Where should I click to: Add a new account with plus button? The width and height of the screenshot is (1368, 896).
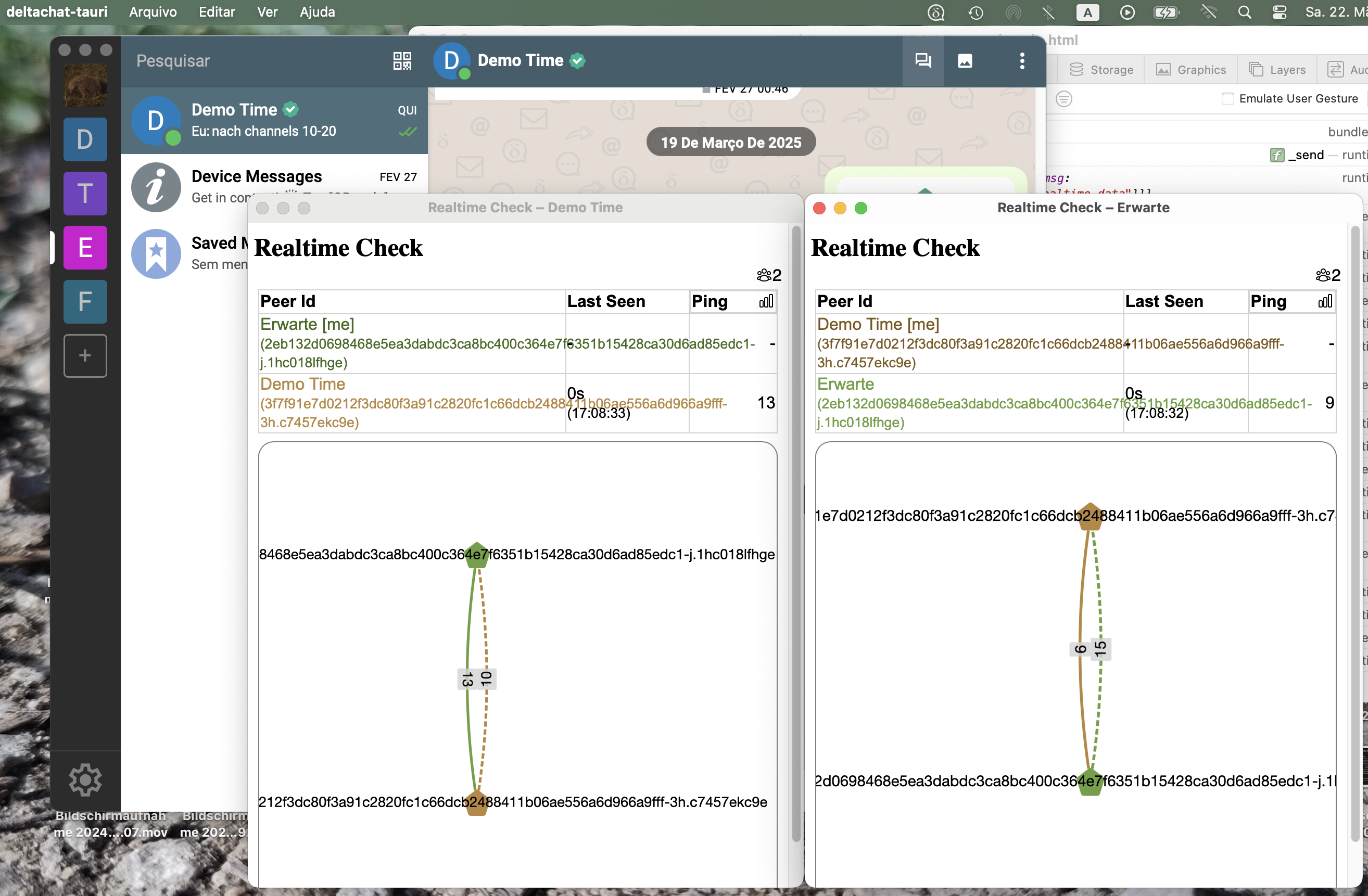click(x=85, y=356)
